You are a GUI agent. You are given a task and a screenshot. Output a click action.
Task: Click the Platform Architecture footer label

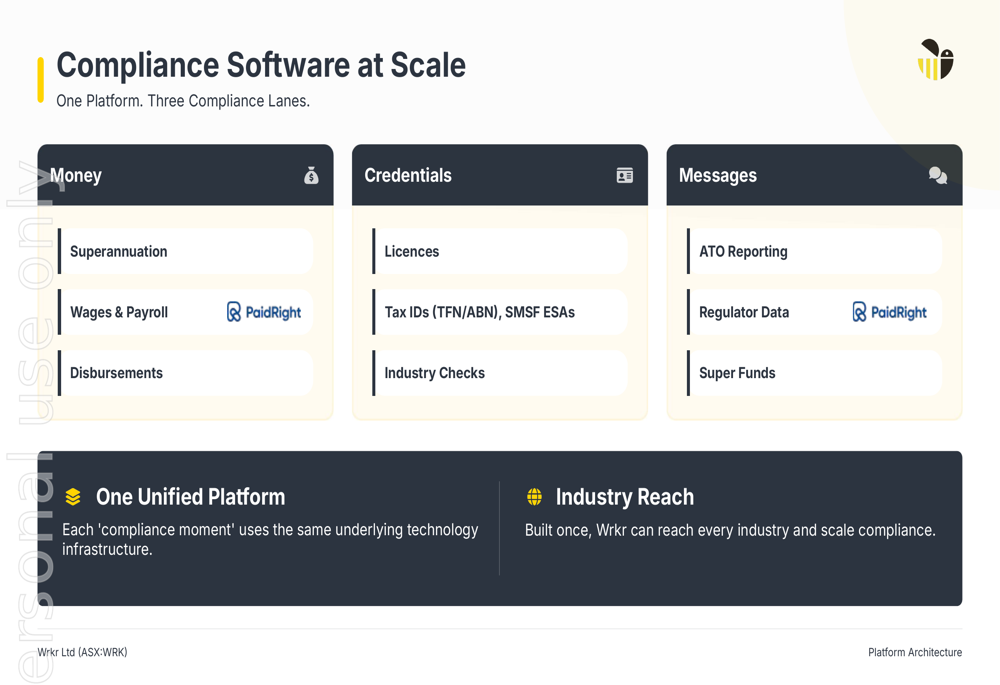[915, 652]
